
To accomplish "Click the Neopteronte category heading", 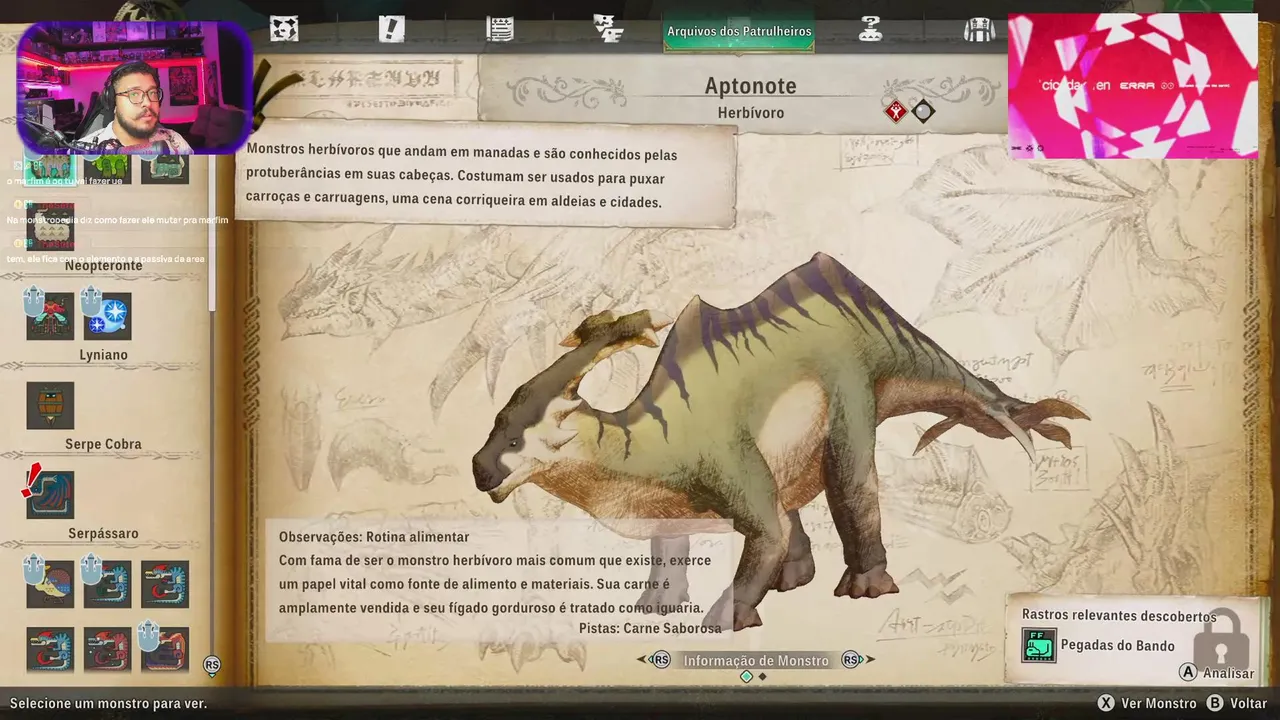I will (104, 266).
